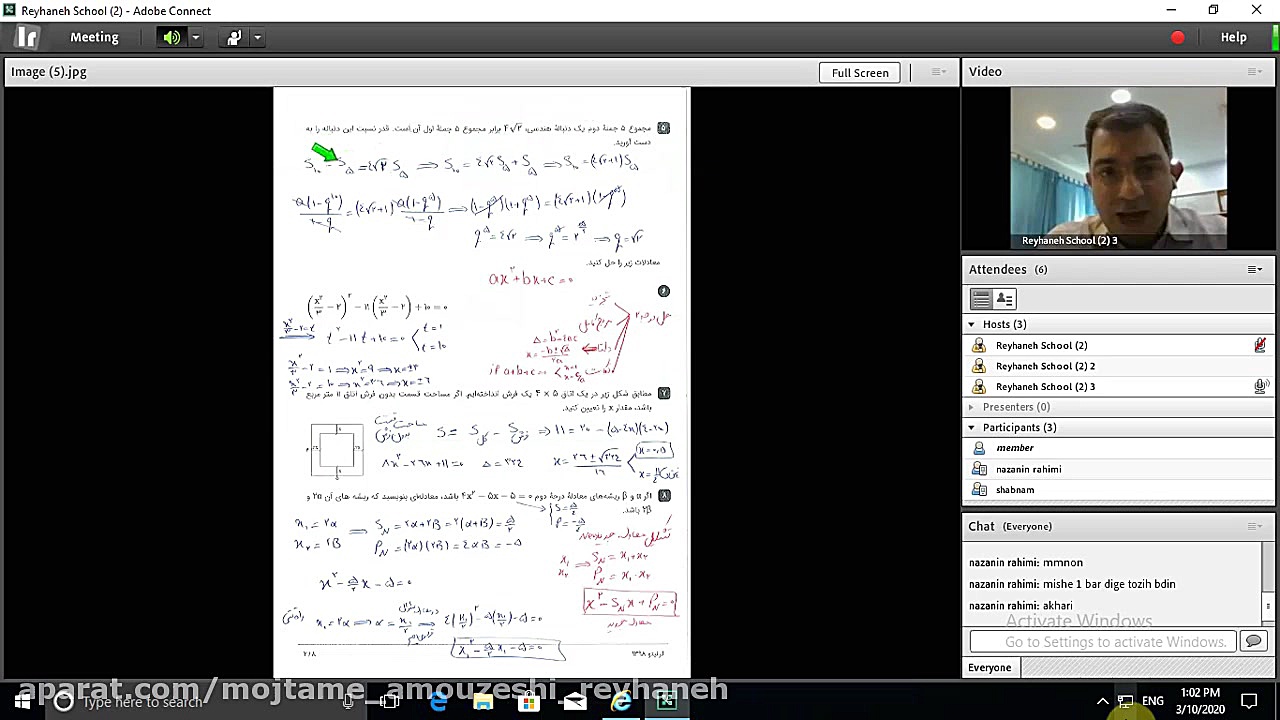Screen dimensions: 1280x720
Task: Click the send chat message button
Action: point(1254,642)
